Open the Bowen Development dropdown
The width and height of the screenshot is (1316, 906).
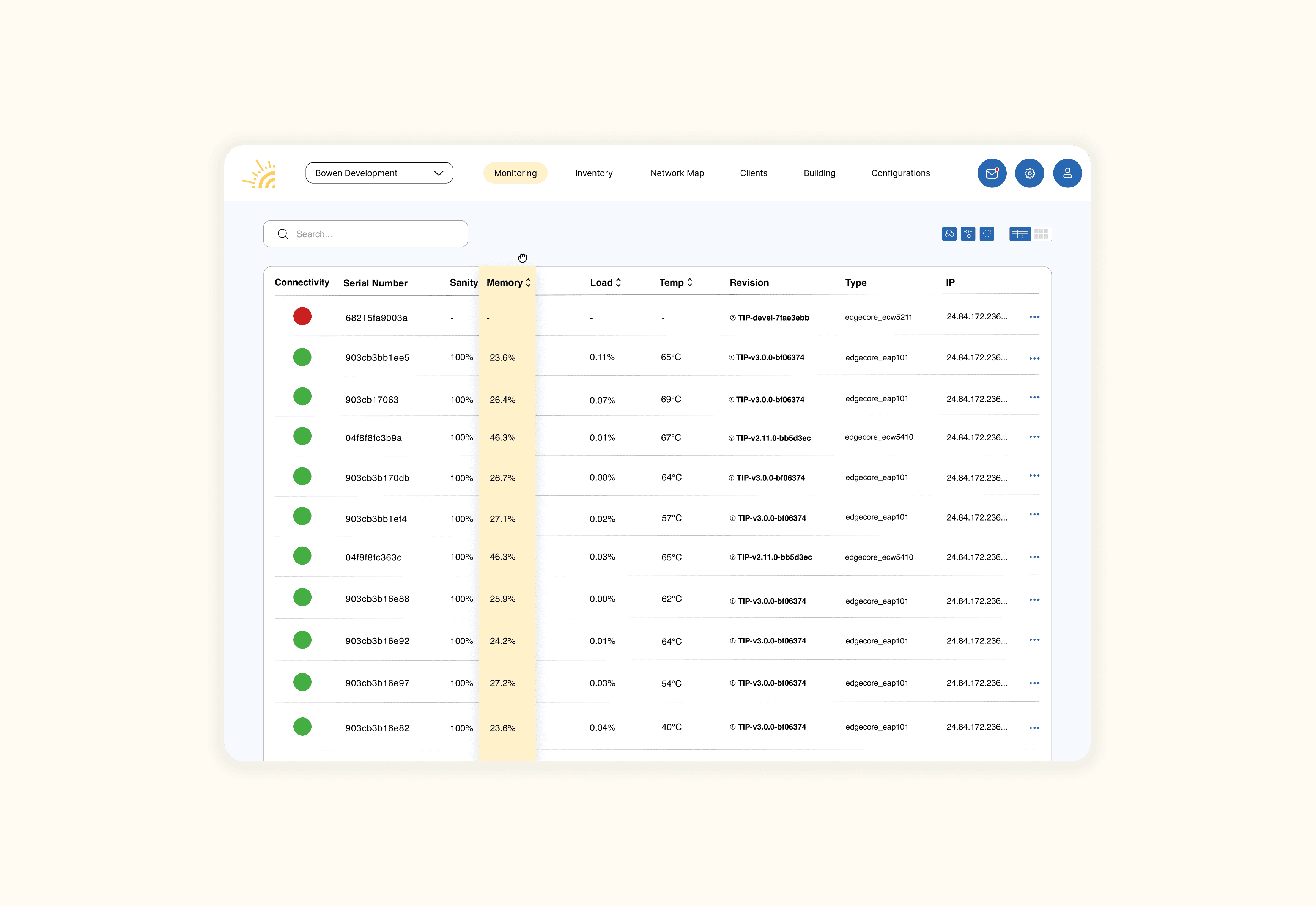pos(379,173)
